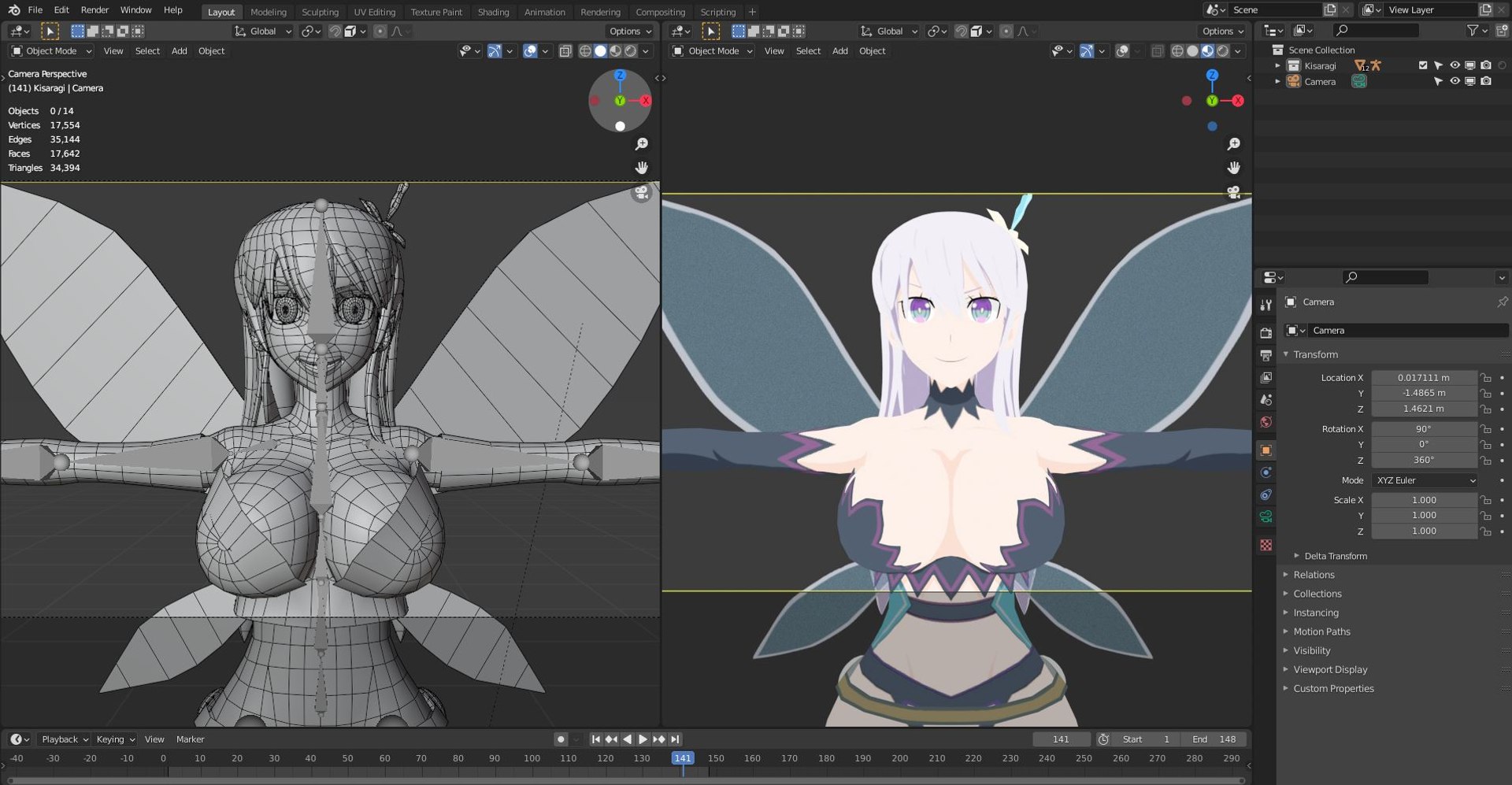
Task: Toggle camera view icon in right viewport
Action: tap(1233, 192)
